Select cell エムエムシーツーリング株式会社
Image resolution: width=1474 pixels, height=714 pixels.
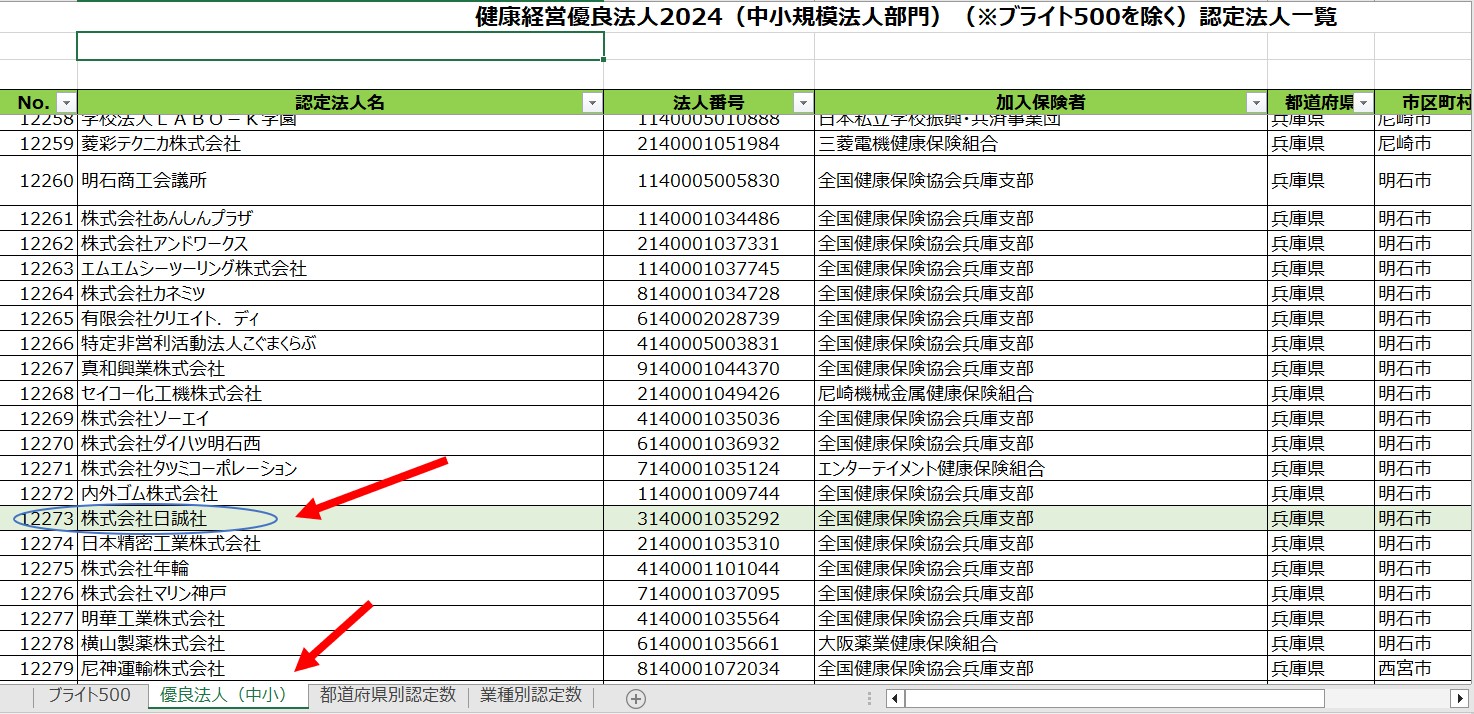341,269
